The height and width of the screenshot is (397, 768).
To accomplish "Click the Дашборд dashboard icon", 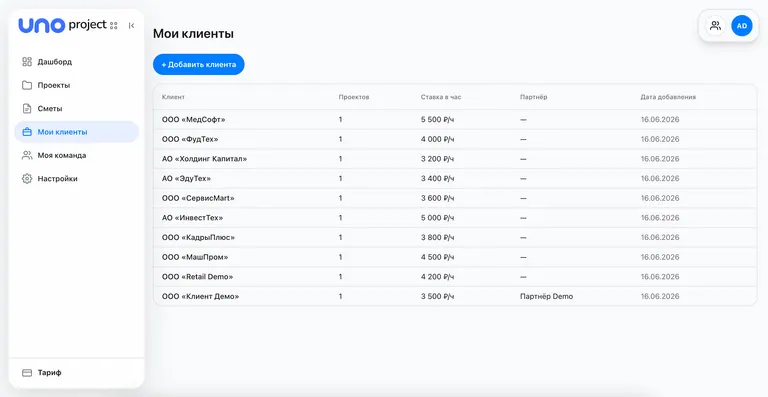I will 27,62.
